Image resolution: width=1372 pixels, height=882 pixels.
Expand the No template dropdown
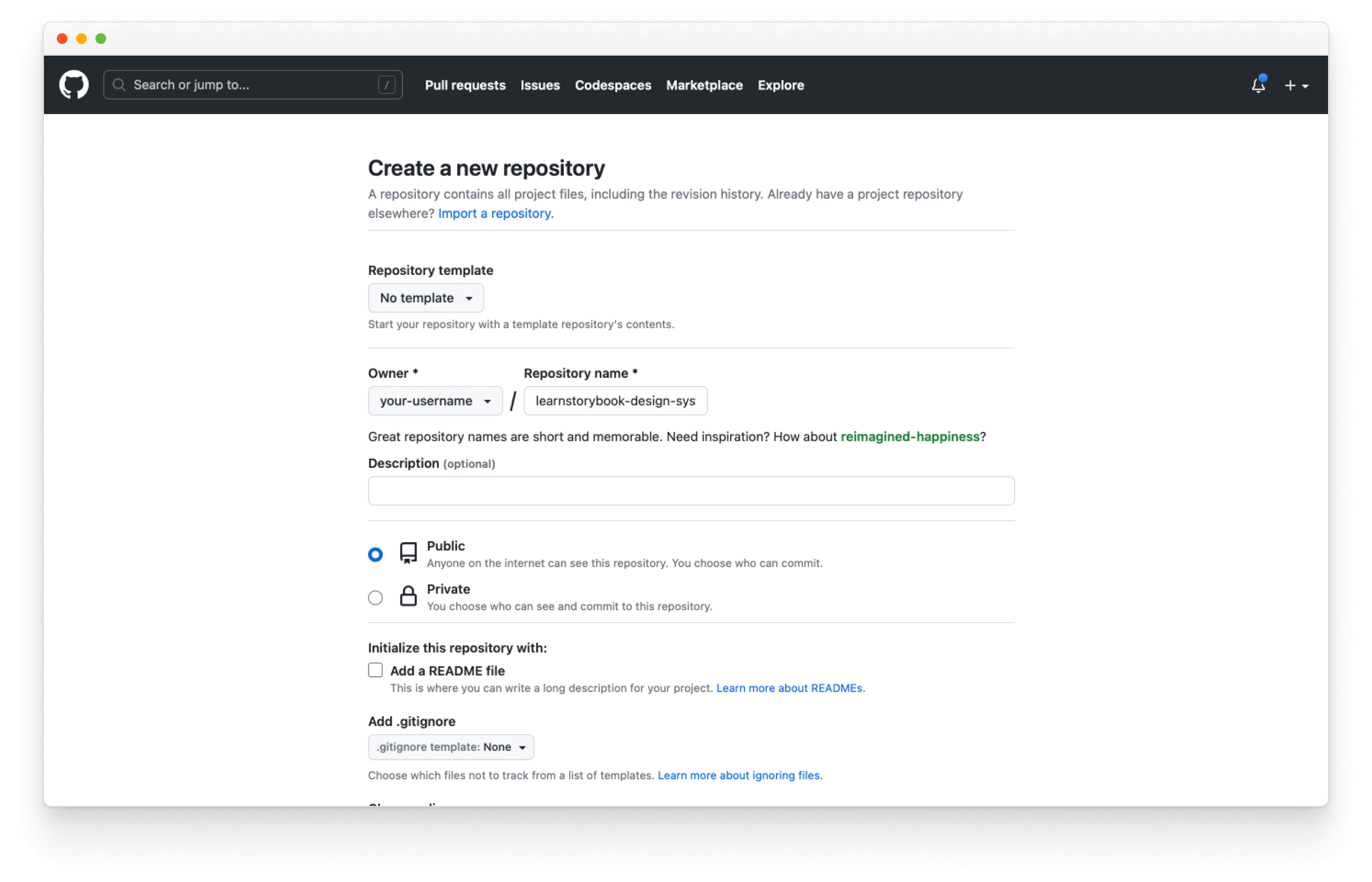click(425, 297)
